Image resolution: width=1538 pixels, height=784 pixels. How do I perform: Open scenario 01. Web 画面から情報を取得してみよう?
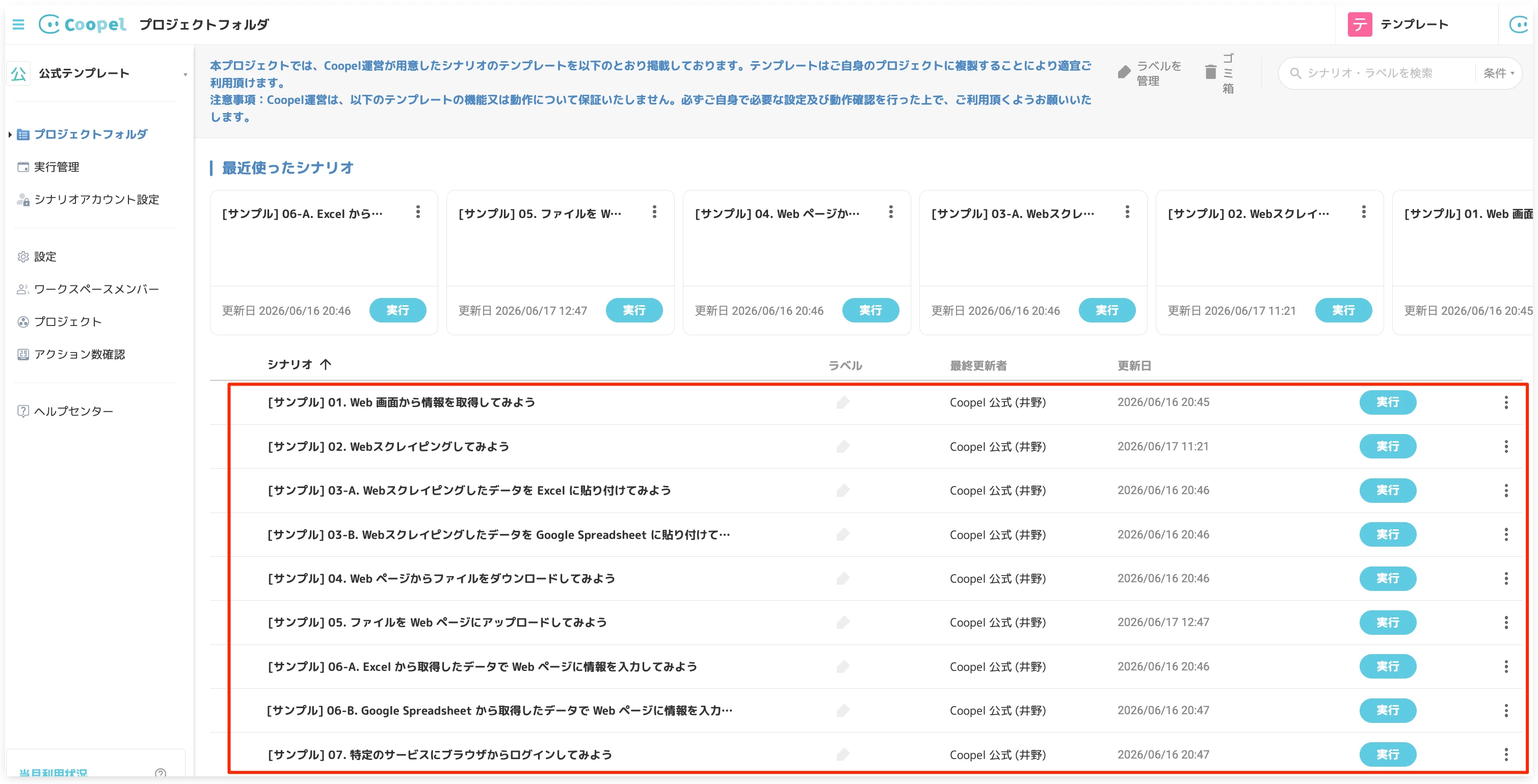click(401, 403)
